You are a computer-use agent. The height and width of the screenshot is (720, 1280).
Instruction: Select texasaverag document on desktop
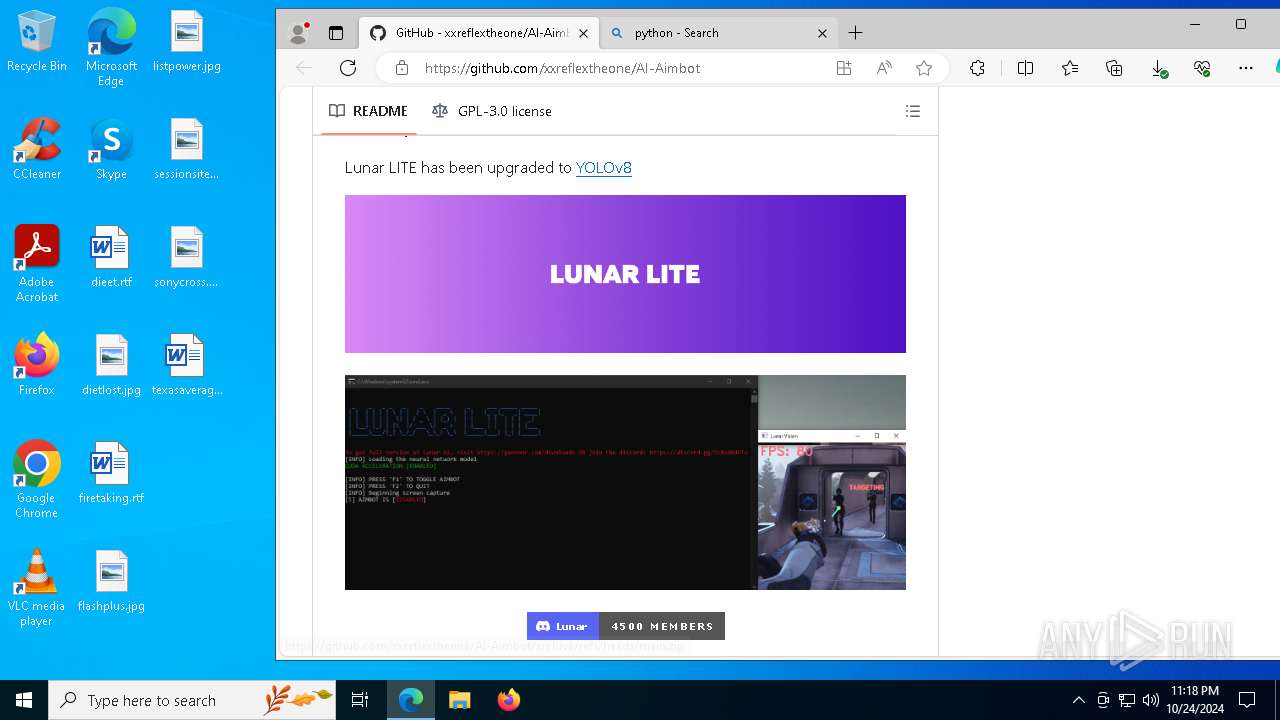(x=187, y=366)
